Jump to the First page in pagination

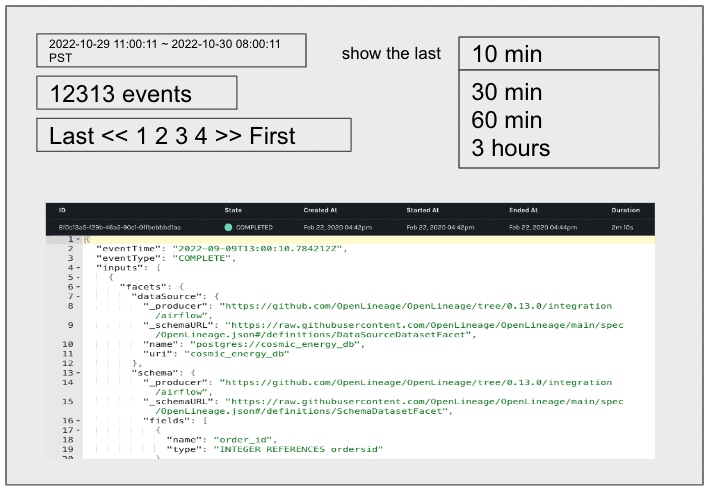(272, 135)
